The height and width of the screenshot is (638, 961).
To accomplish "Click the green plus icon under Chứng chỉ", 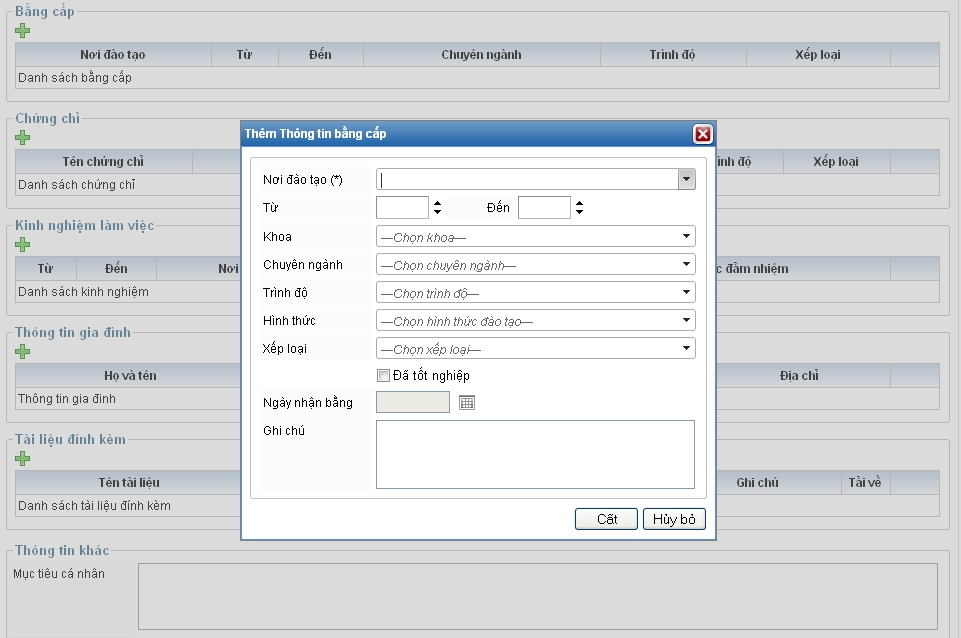I will [23, 137].
